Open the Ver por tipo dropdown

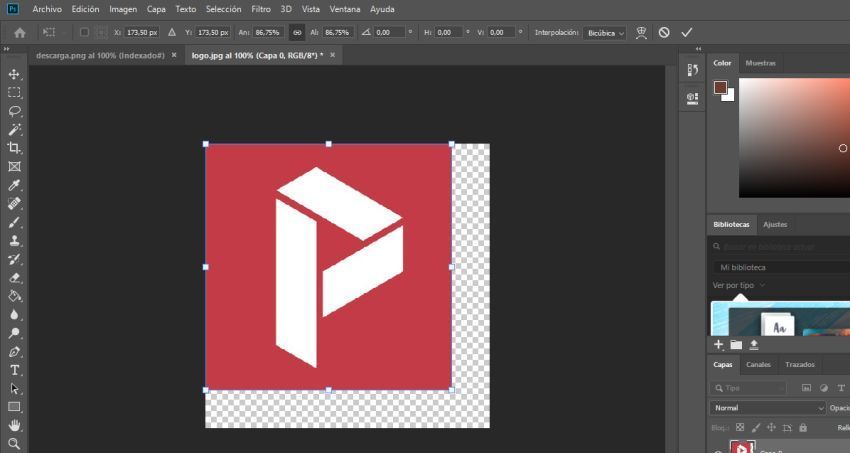[x=739, y=285]
